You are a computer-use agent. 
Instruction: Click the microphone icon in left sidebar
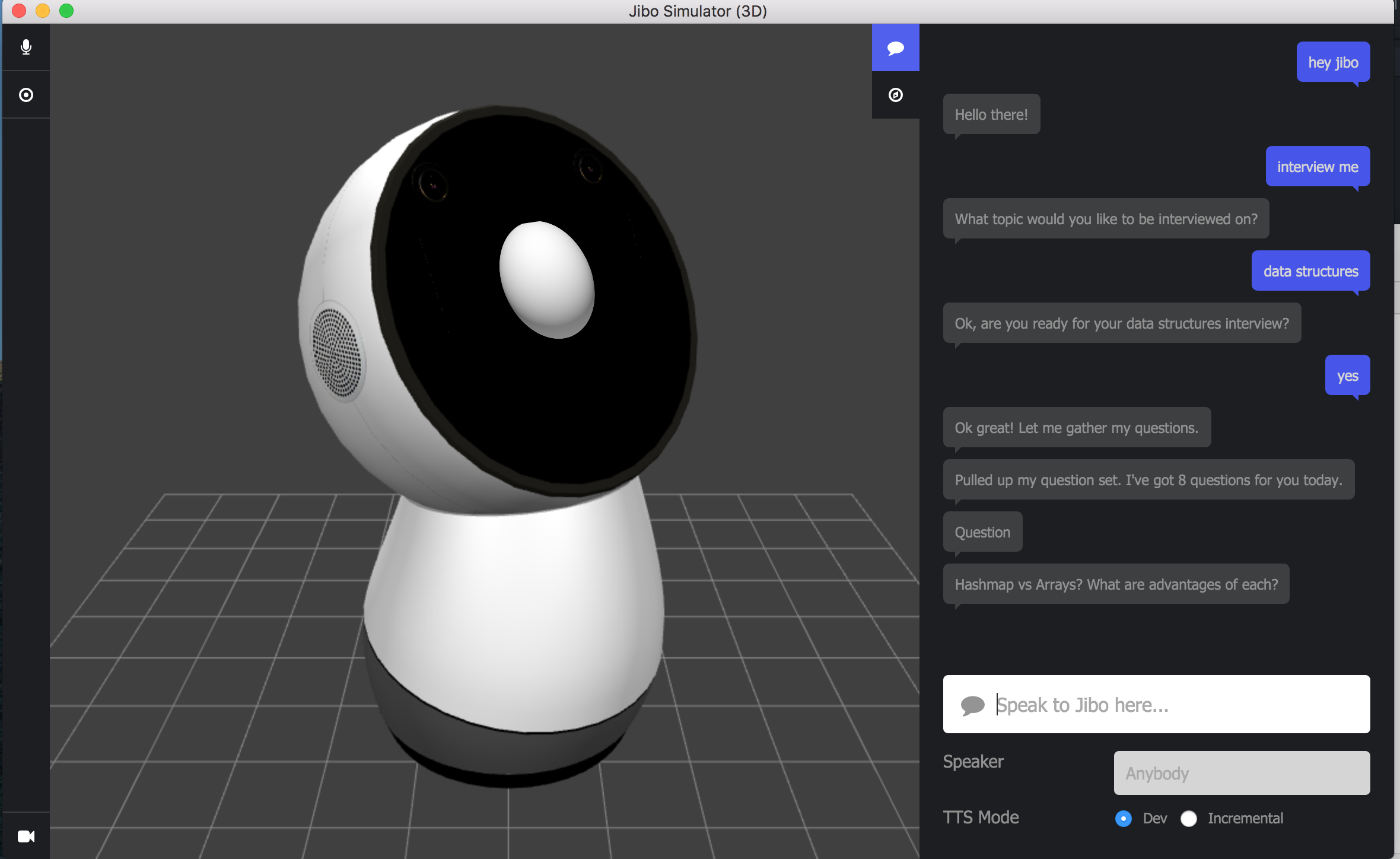click(x=26, y=47)
